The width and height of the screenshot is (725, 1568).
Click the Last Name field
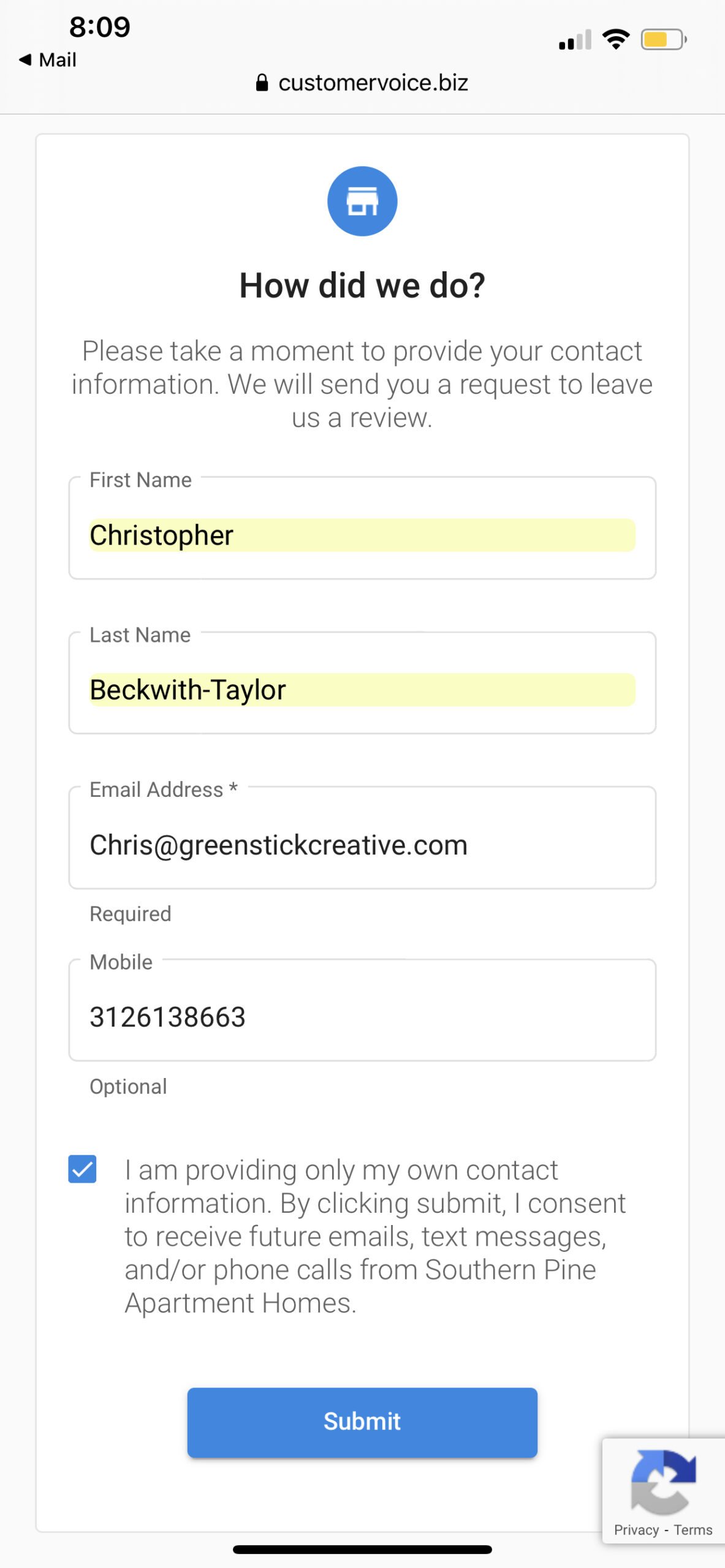pyautogui.click(x=362, y=690)
